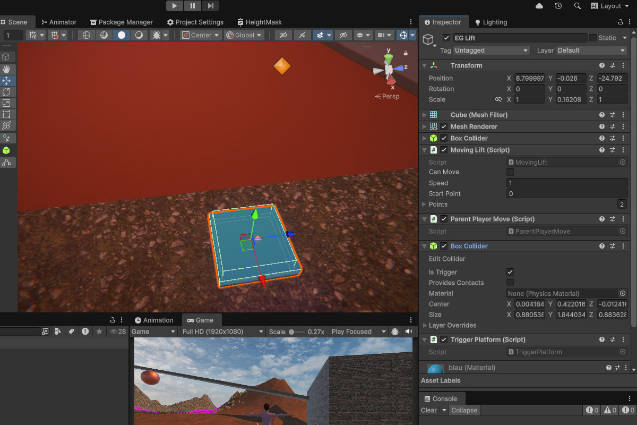Click the Pause button

tap(192, 6)
